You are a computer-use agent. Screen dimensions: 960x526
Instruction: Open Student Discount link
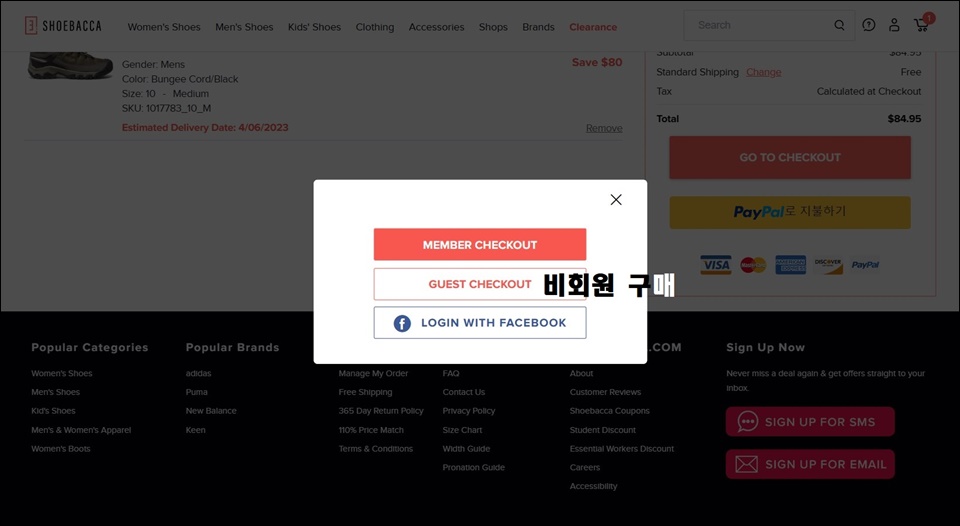click(x=603, y=430)
